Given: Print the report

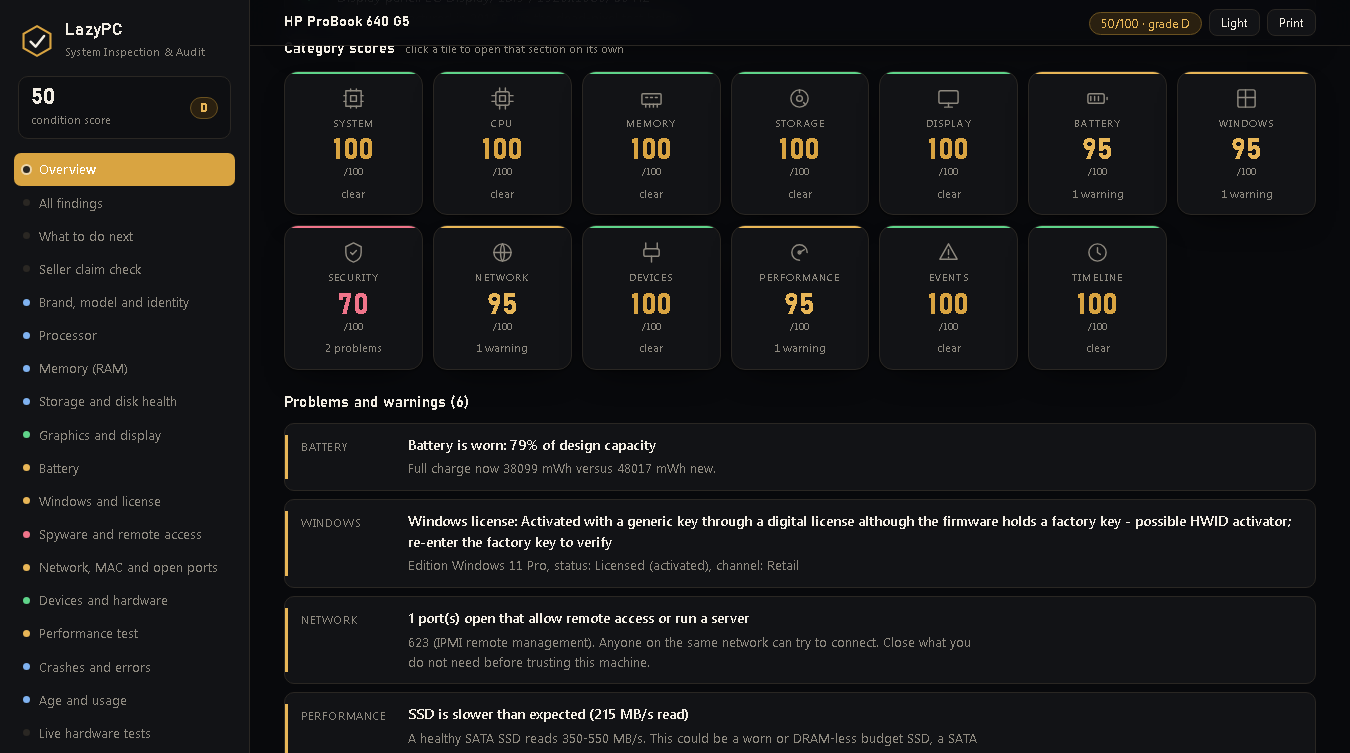Looking at the screenshot, I should click(x=1291, y=23).
